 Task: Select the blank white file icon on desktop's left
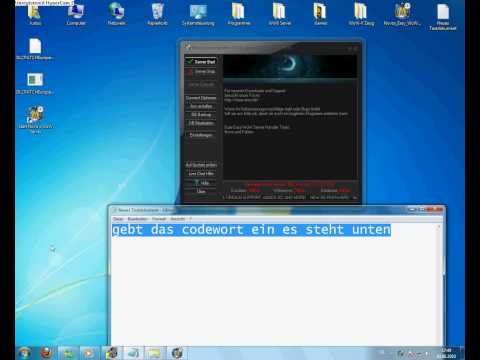click(x=35, y=49)
